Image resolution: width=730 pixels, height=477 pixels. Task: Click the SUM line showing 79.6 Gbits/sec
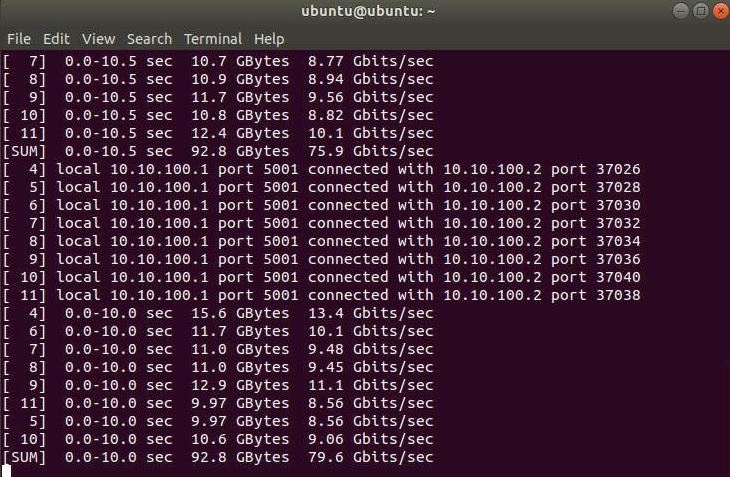(218, 457)
